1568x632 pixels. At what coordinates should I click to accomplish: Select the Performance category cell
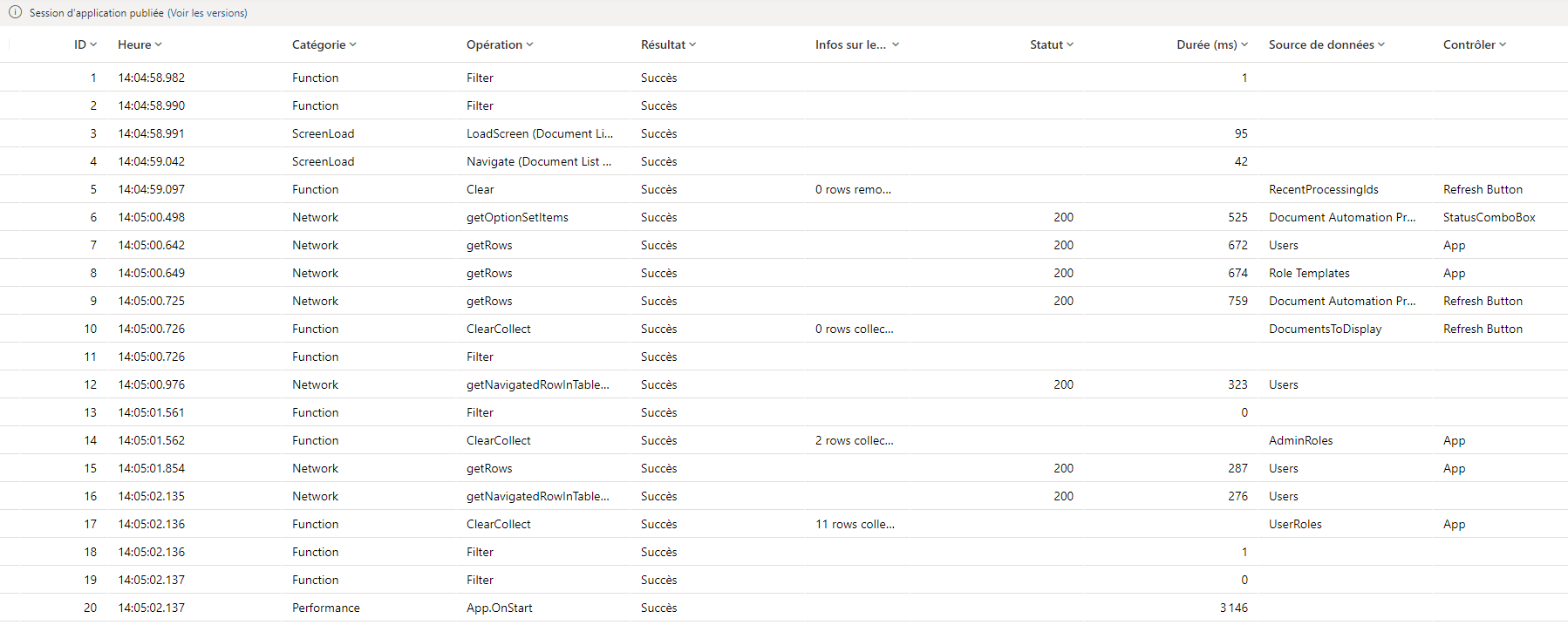click(326, 608)
